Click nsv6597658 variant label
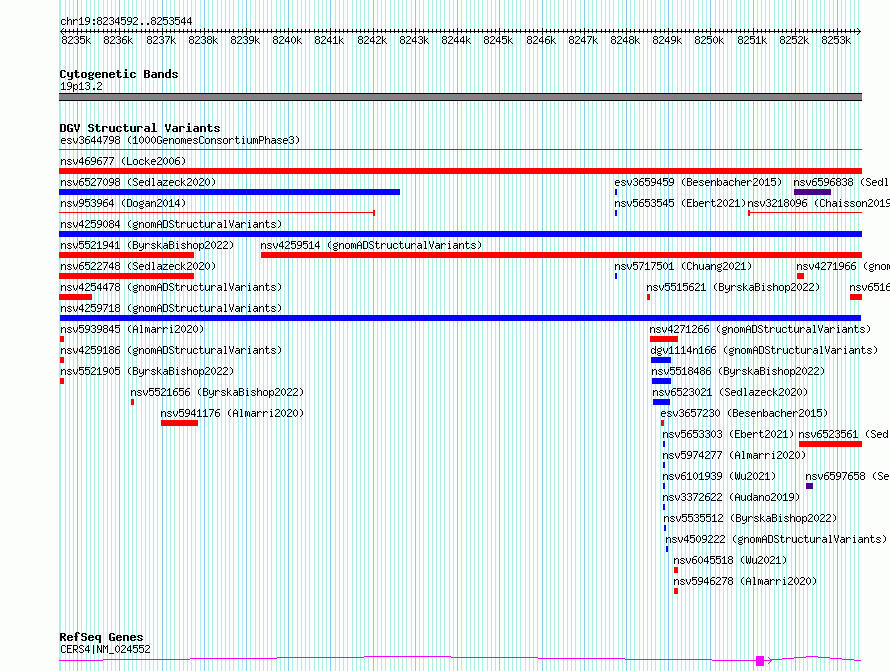 click(x=847, y=476)
